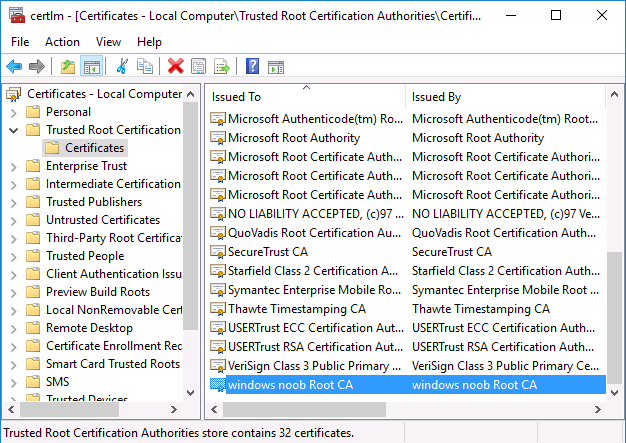Expand the Trusted People node

pos(14,256)
